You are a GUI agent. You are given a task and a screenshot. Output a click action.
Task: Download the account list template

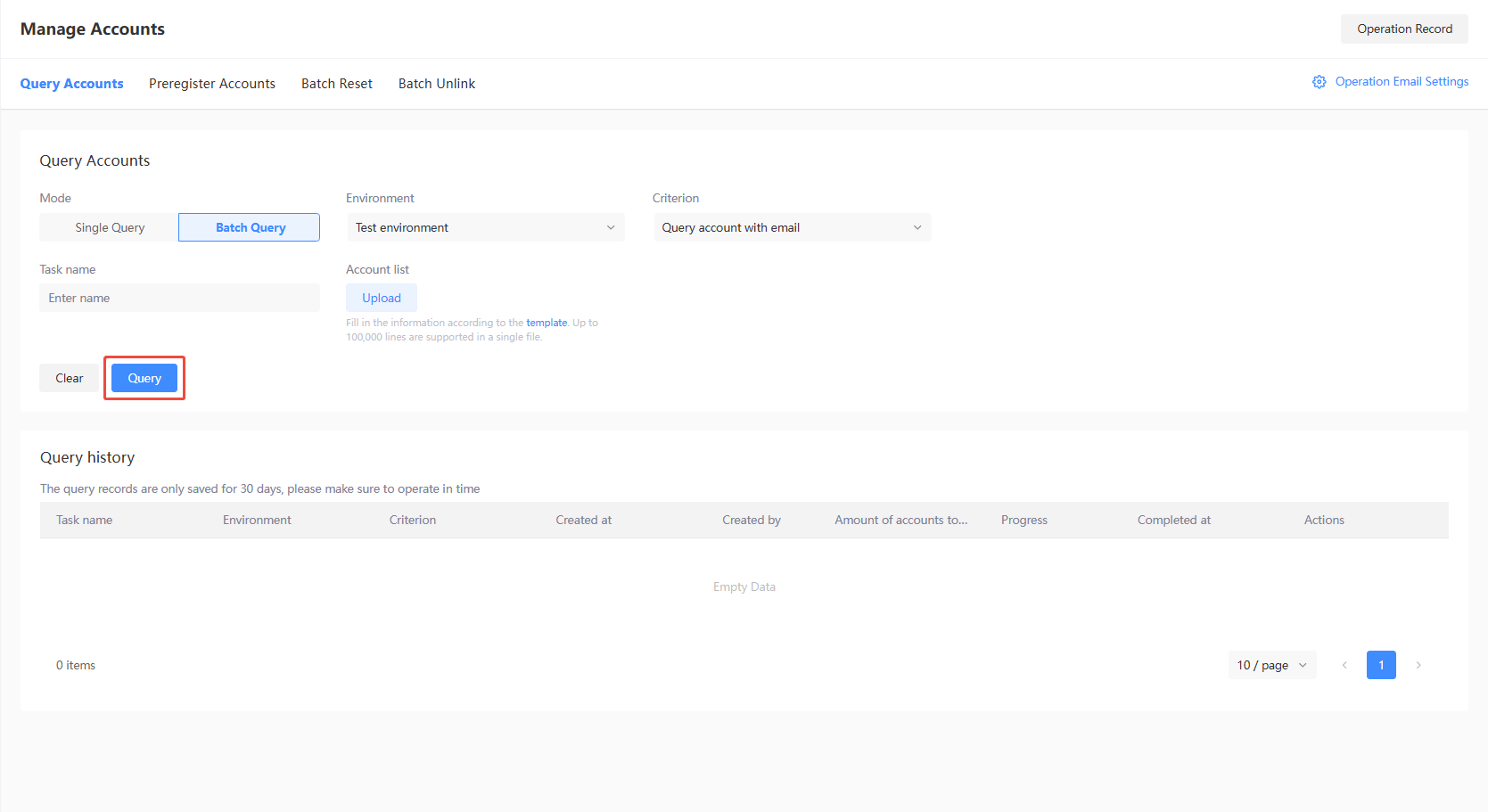pyautogui.click(x=547, y=322)
